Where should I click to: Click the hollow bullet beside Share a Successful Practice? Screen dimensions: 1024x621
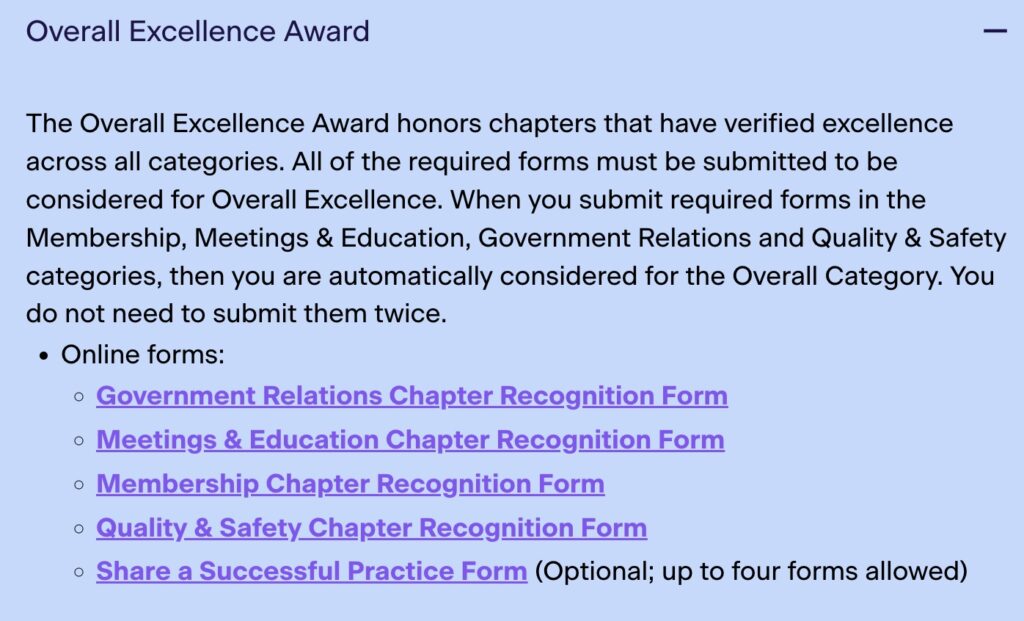tap(79, 573)
